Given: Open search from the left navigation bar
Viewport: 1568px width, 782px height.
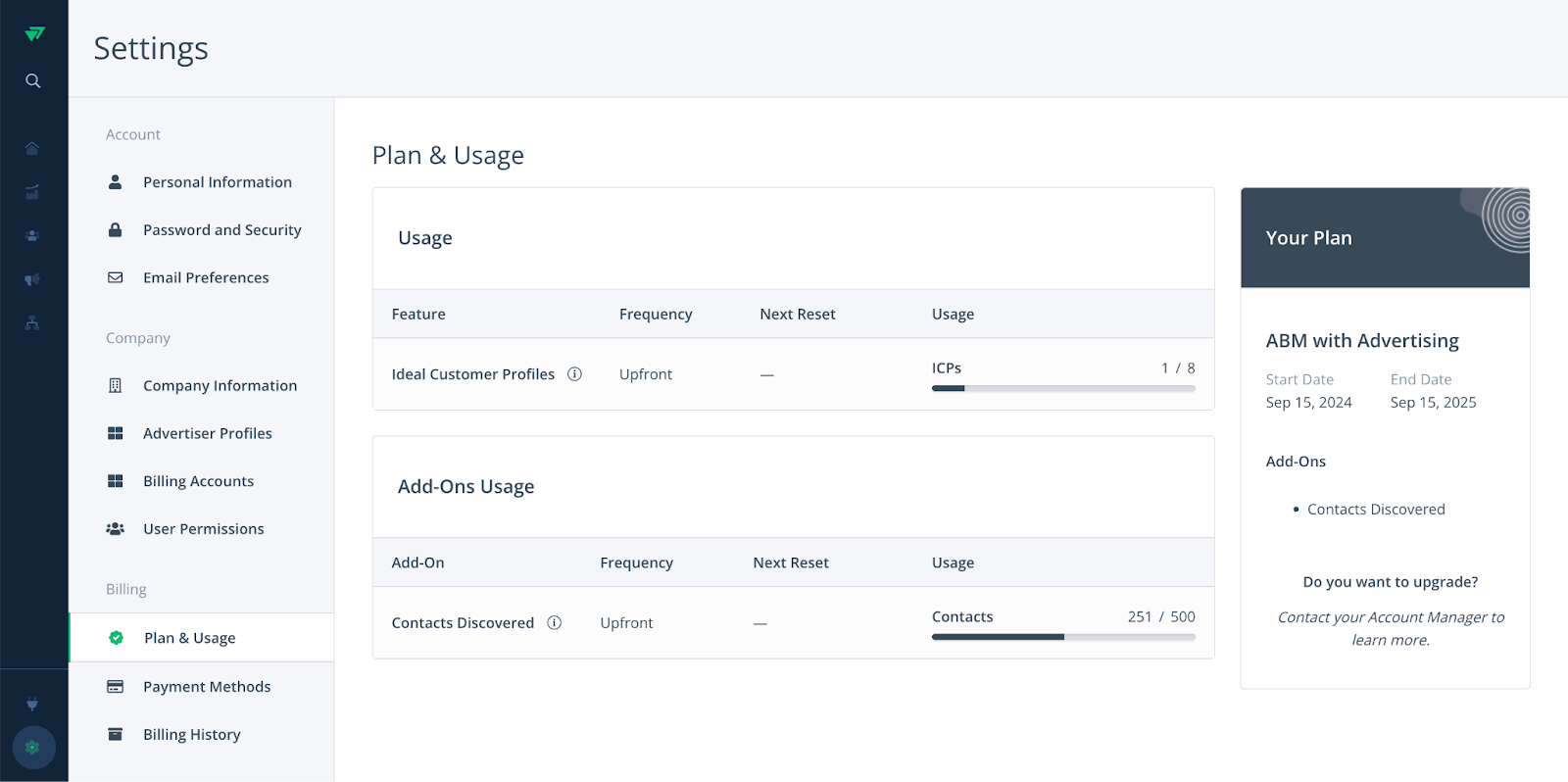Looking at the screenshot, I should point(33,80).
